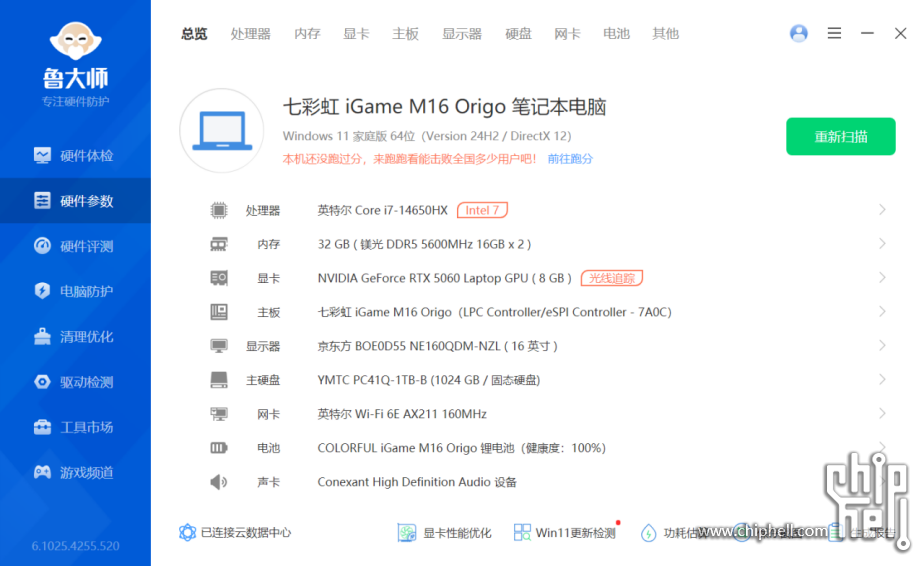Image resolution: width=924 pixels, height=566 pixels.
Task: Select 英特尔 Wi-Fi 6E AX211 text
Action: pyautogui.click(x=402, y=414)
